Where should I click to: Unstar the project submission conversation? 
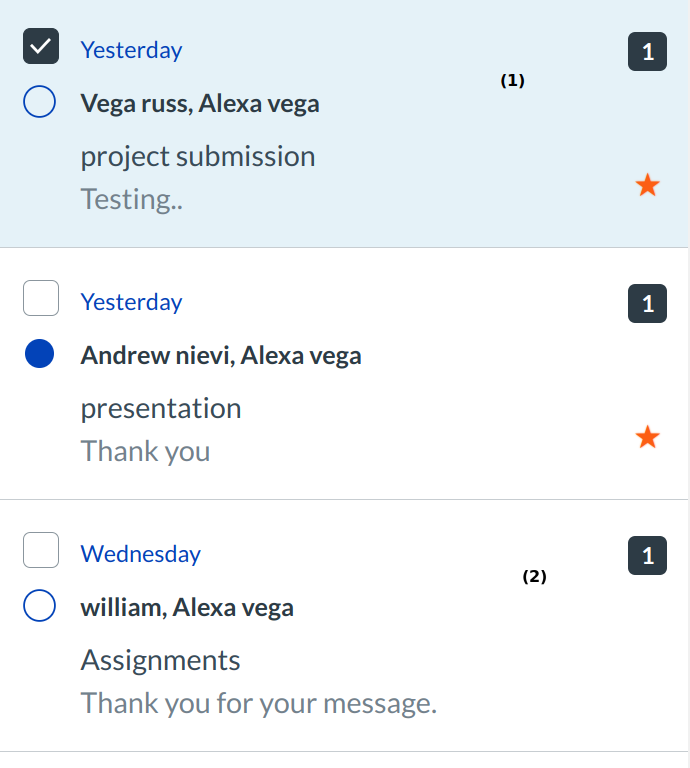[648, 185]
